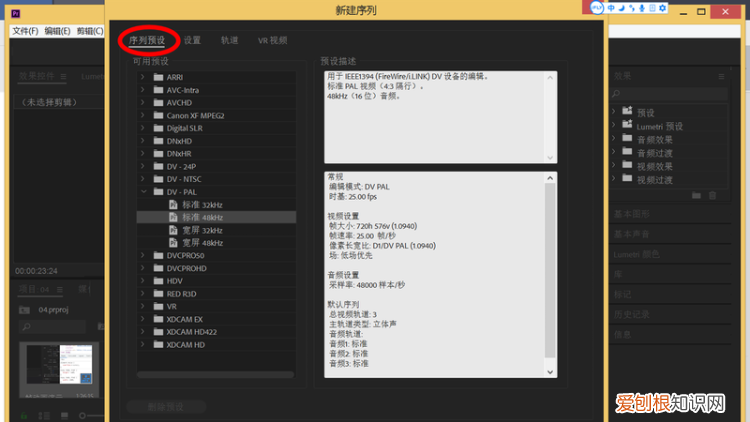
Task: Select the VR folder icon
Action: (158, 306)
